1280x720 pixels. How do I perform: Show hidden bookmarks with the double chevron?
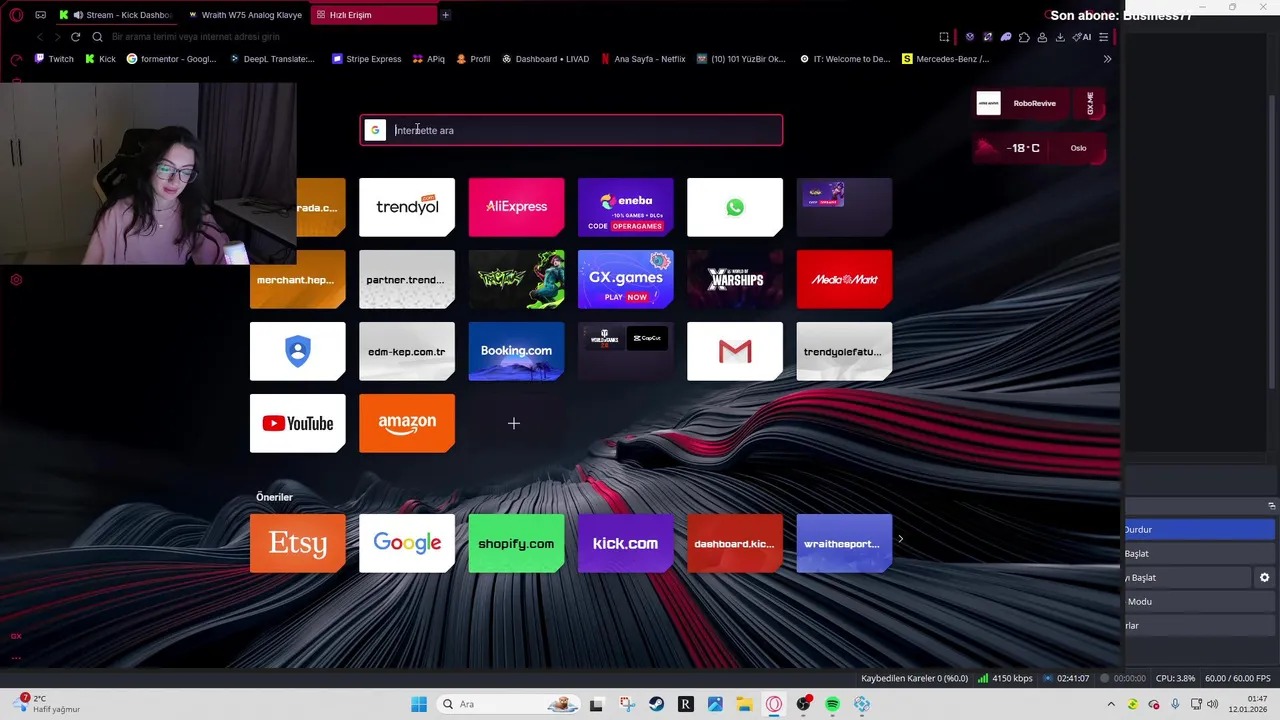1107,59
